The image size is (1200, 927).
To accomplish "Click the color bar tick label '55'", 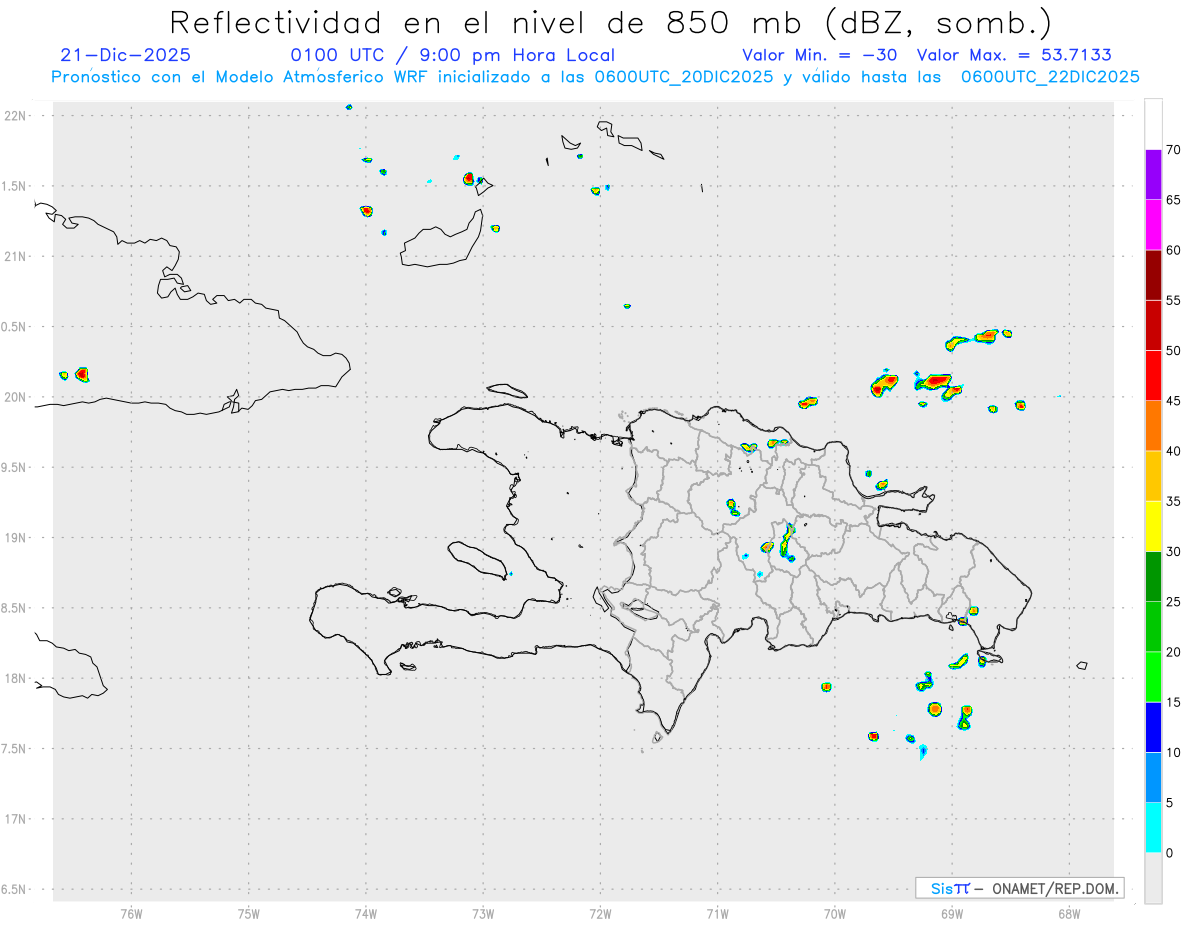I will pos(1173,301).
